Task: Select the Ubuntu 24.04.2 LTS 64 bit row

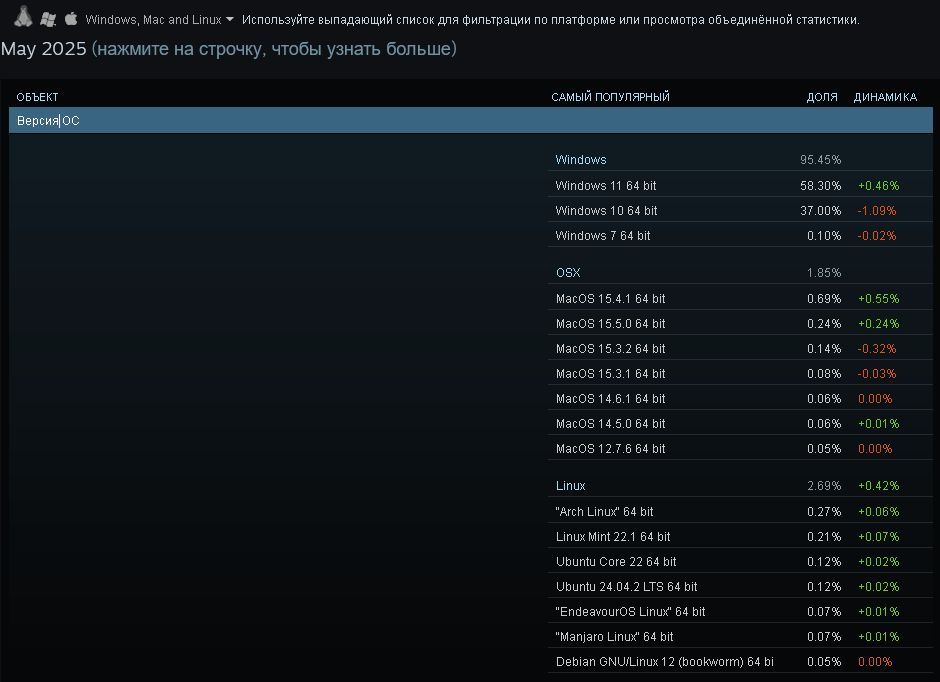Action: tap(740, 587)
